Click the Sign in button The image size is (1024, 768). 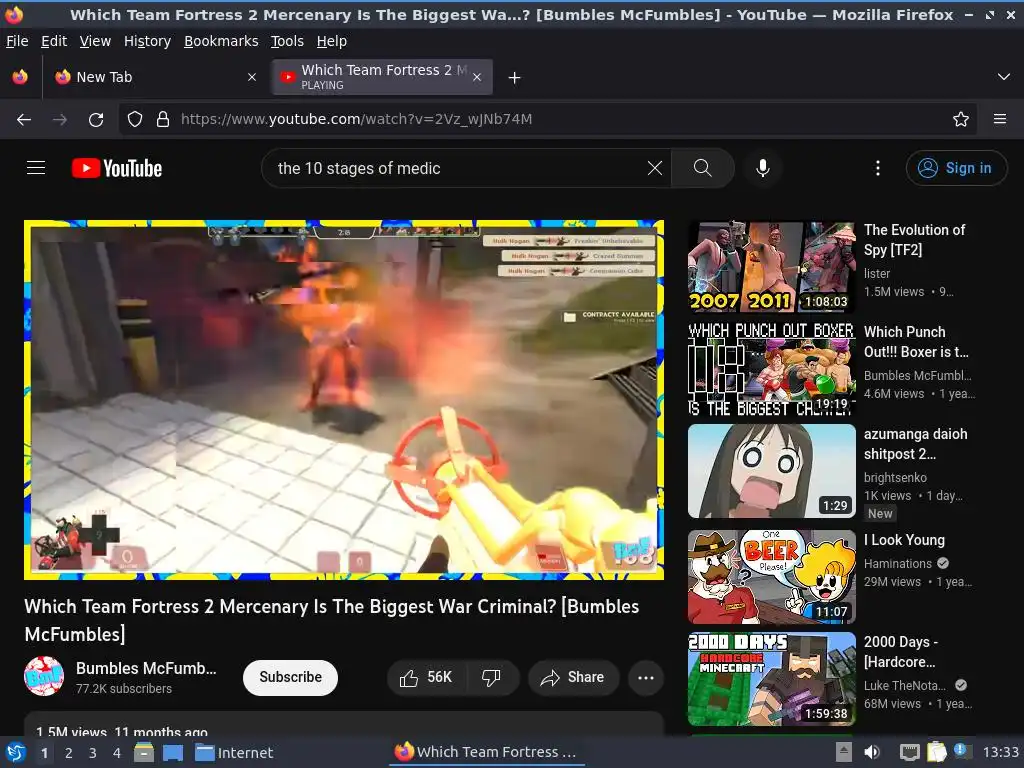coord(956,168)
